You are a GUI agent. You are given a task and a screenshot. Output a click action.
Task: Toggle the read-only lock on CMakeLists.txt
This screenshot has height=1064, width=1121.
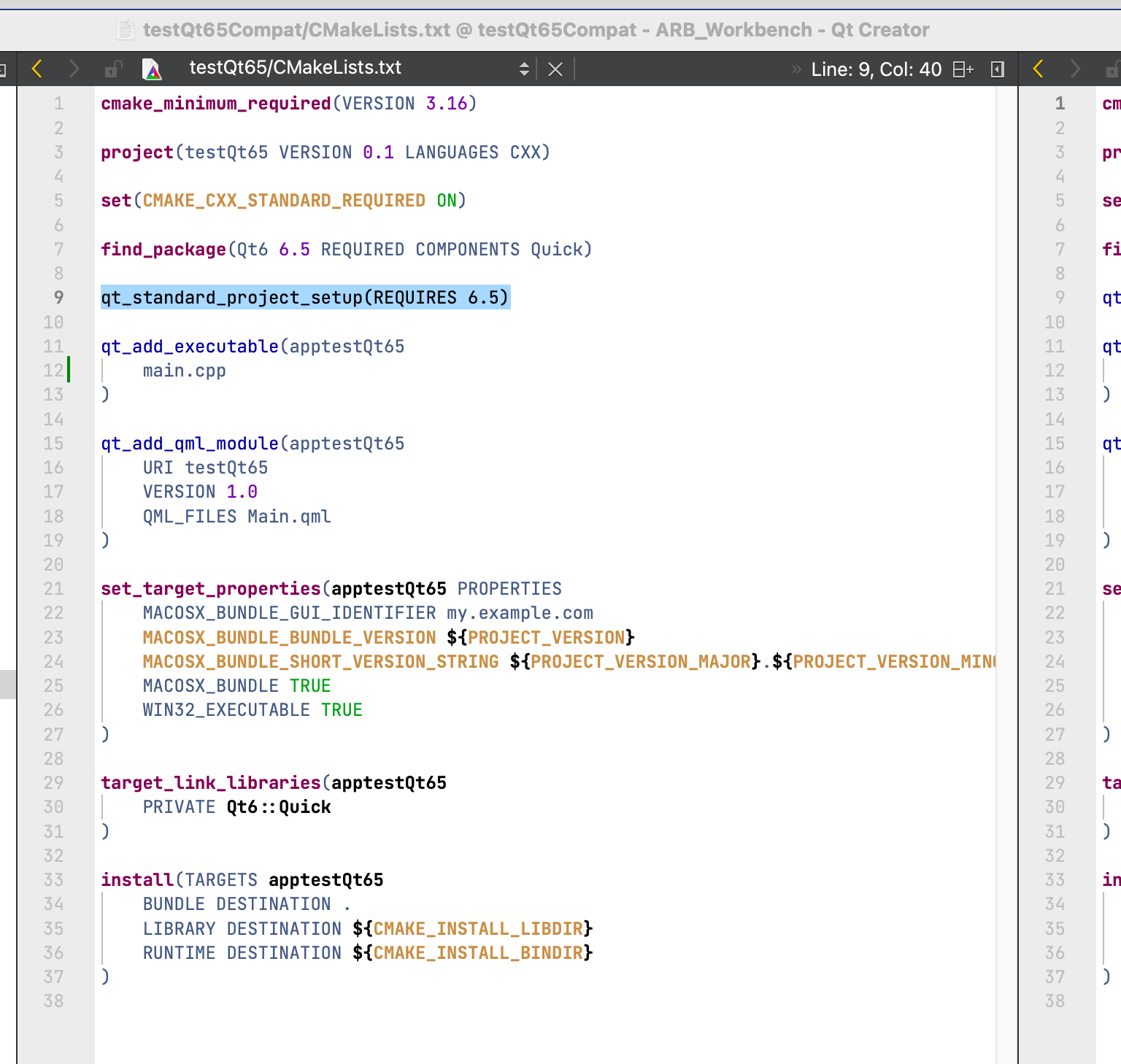(x=112, y=69)
